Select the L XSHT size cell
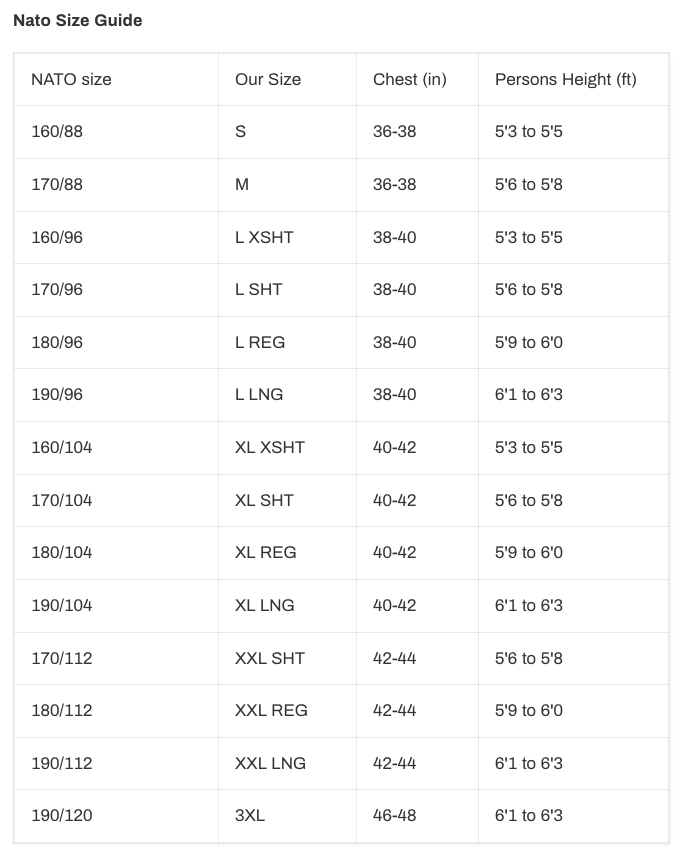This screenshot has height=854, width=681. [264, 237]
